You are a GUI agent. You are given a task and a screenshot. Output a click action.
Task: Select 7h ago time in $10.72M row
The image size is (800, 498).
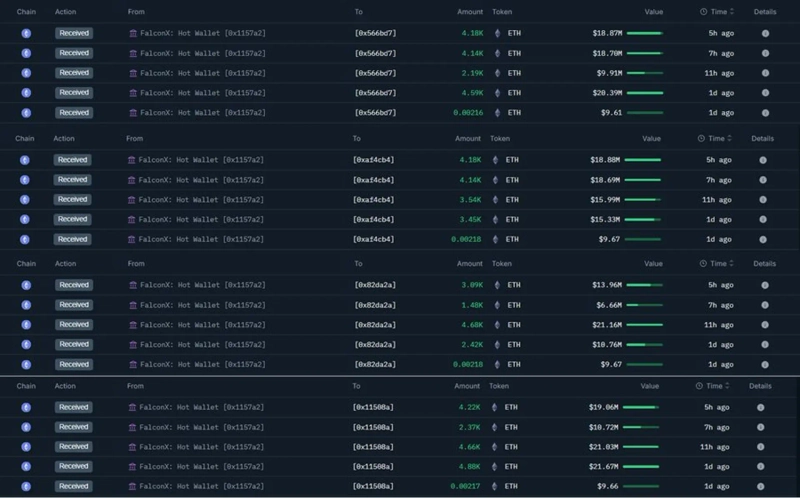tap(717, 427)
